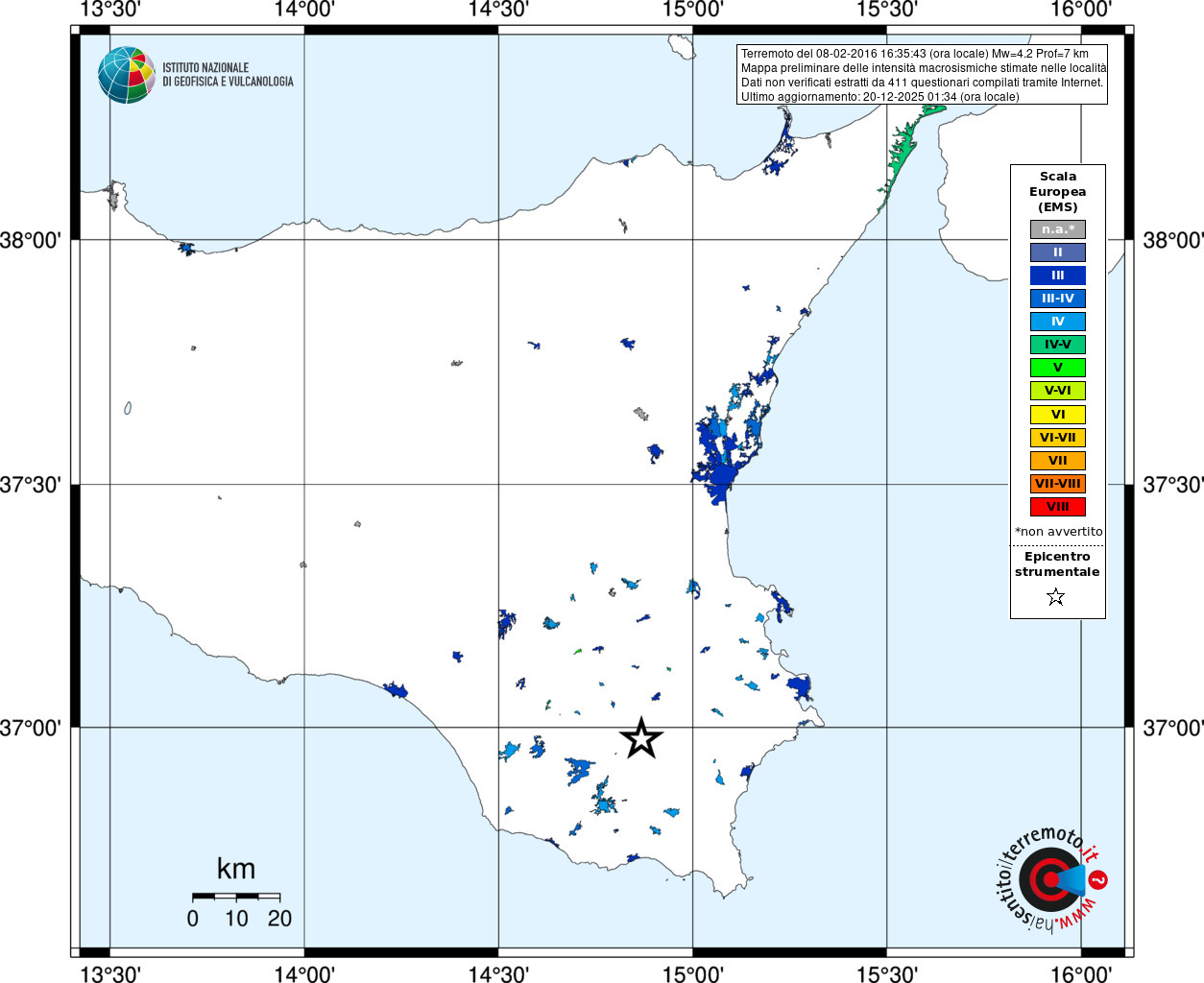Select the gray n.a.* legend swatch
This screenshot has height=983, width=1204.
tap(1058, 229)
